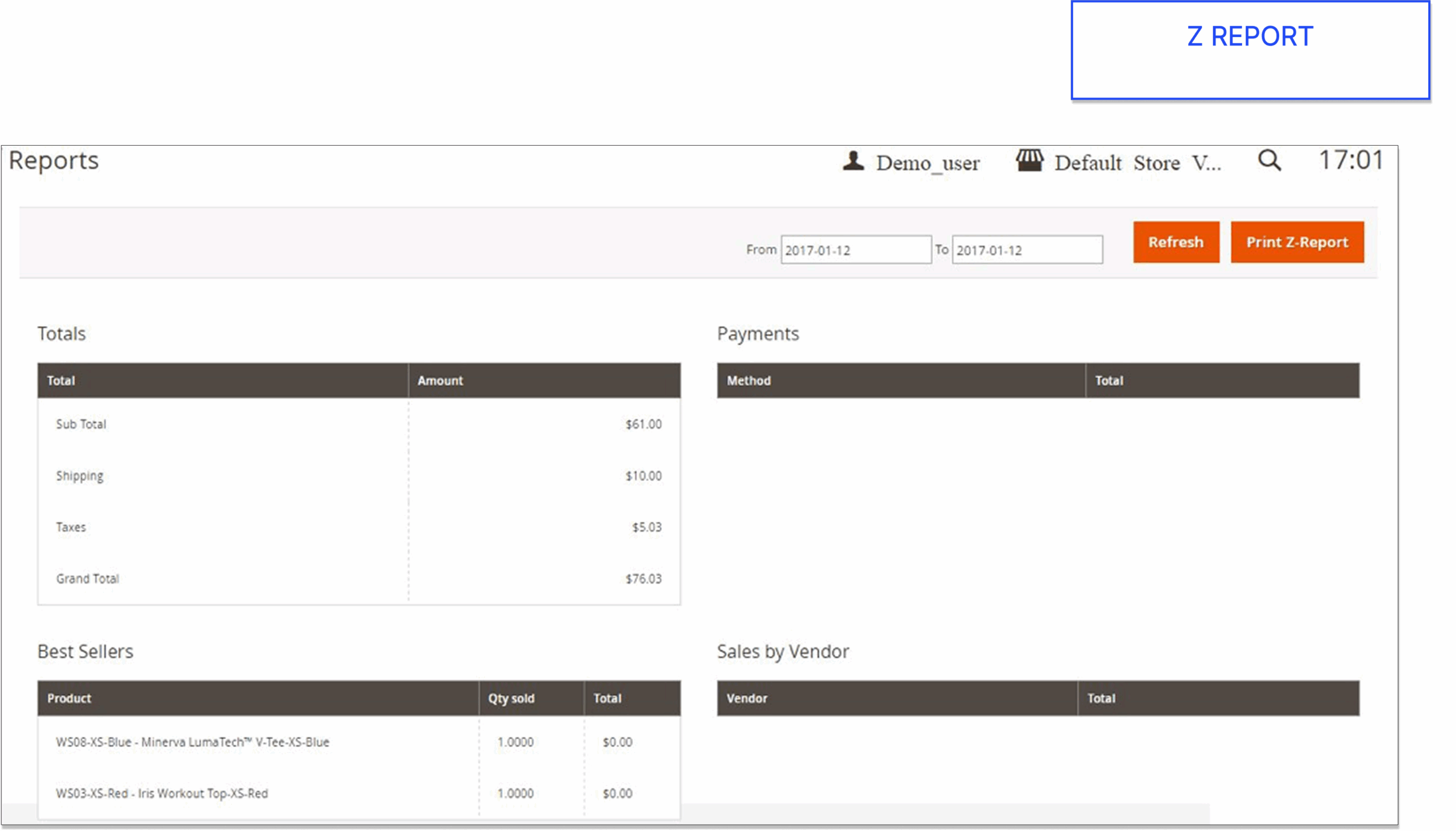Click the Z REPORT banner

click(x=1250, y=50)
